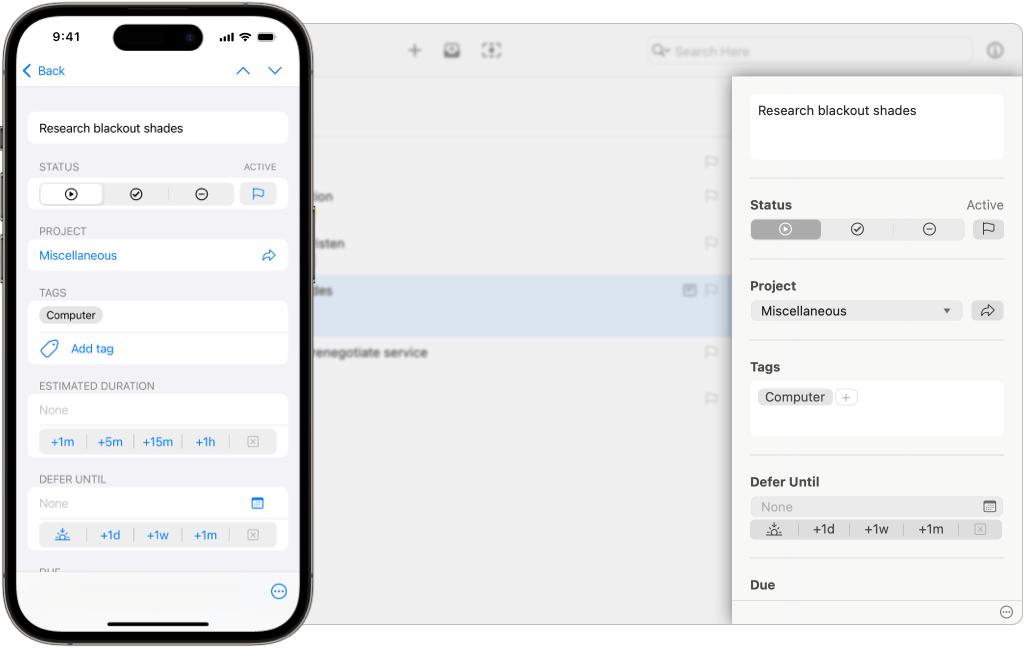This screenshot has height=648, width=1028.
Task: Defer by +1m in Mac inspector
Action: point(930,529)
